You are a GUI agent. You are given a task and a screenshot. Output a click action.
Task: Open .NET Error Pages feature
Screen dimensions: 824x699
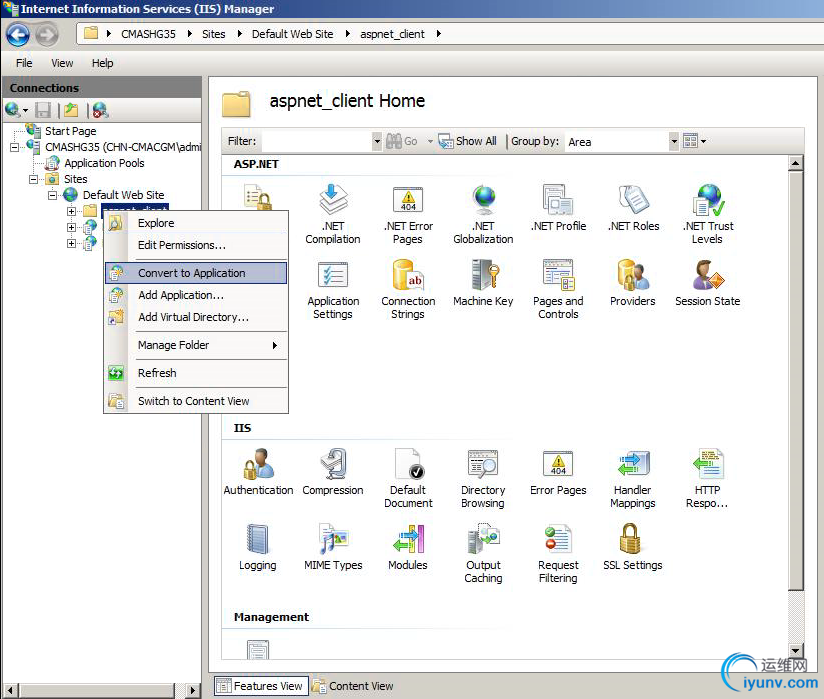point(408,214)
